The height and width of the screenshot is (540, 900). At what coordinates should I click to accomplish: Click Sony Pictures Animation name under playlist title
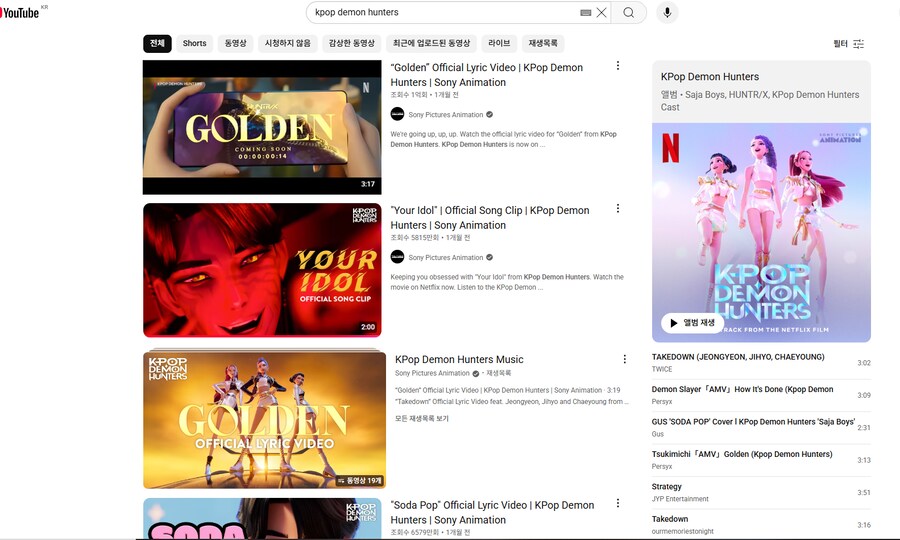pos(432,373)
